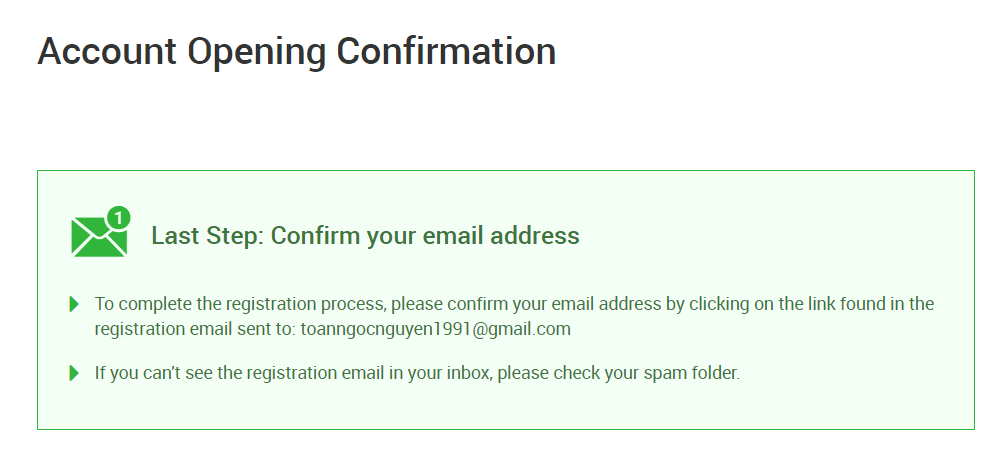Click 'Confirm your email address' heading text
Screen dimensions: 1003x463
(x=425, y=236)
